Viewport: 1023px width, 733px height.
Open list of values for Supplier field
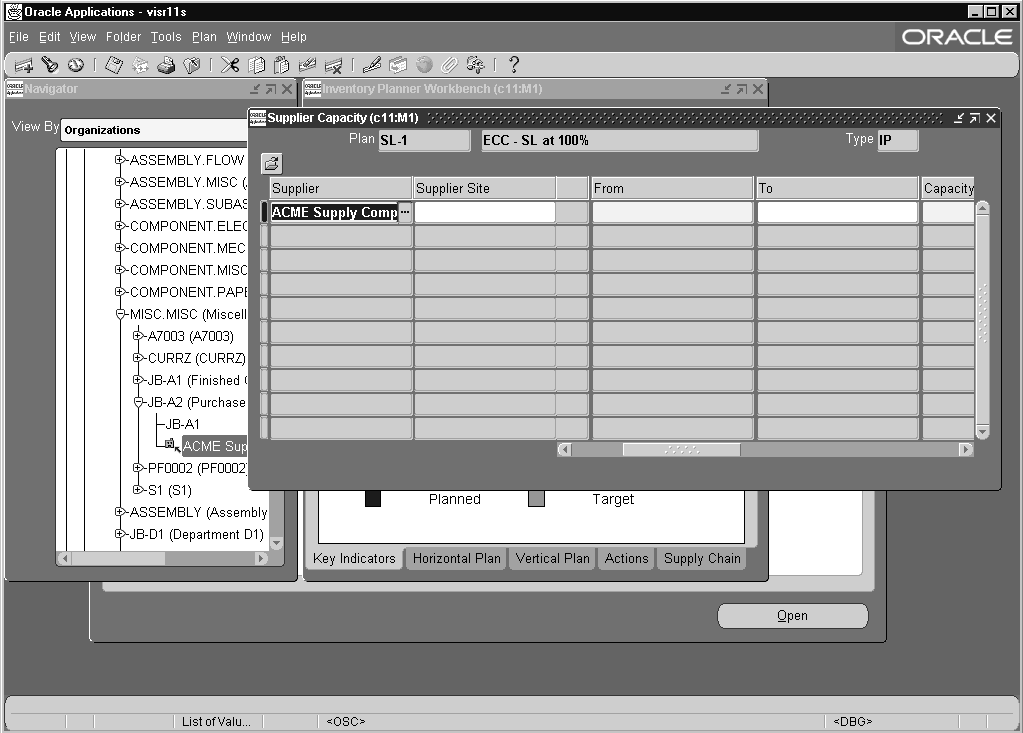tap(405, 213)
